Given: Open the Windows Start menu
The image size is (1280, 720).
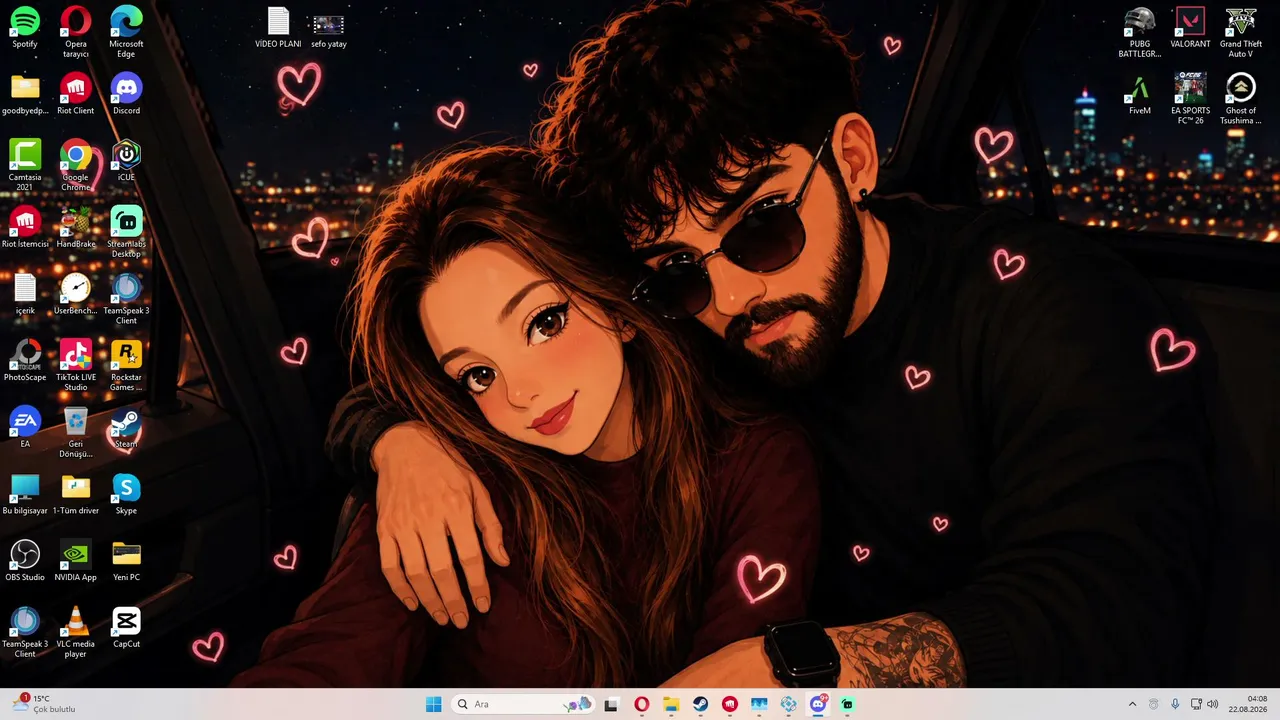Looking at the screenshot, I should point(433,704).
